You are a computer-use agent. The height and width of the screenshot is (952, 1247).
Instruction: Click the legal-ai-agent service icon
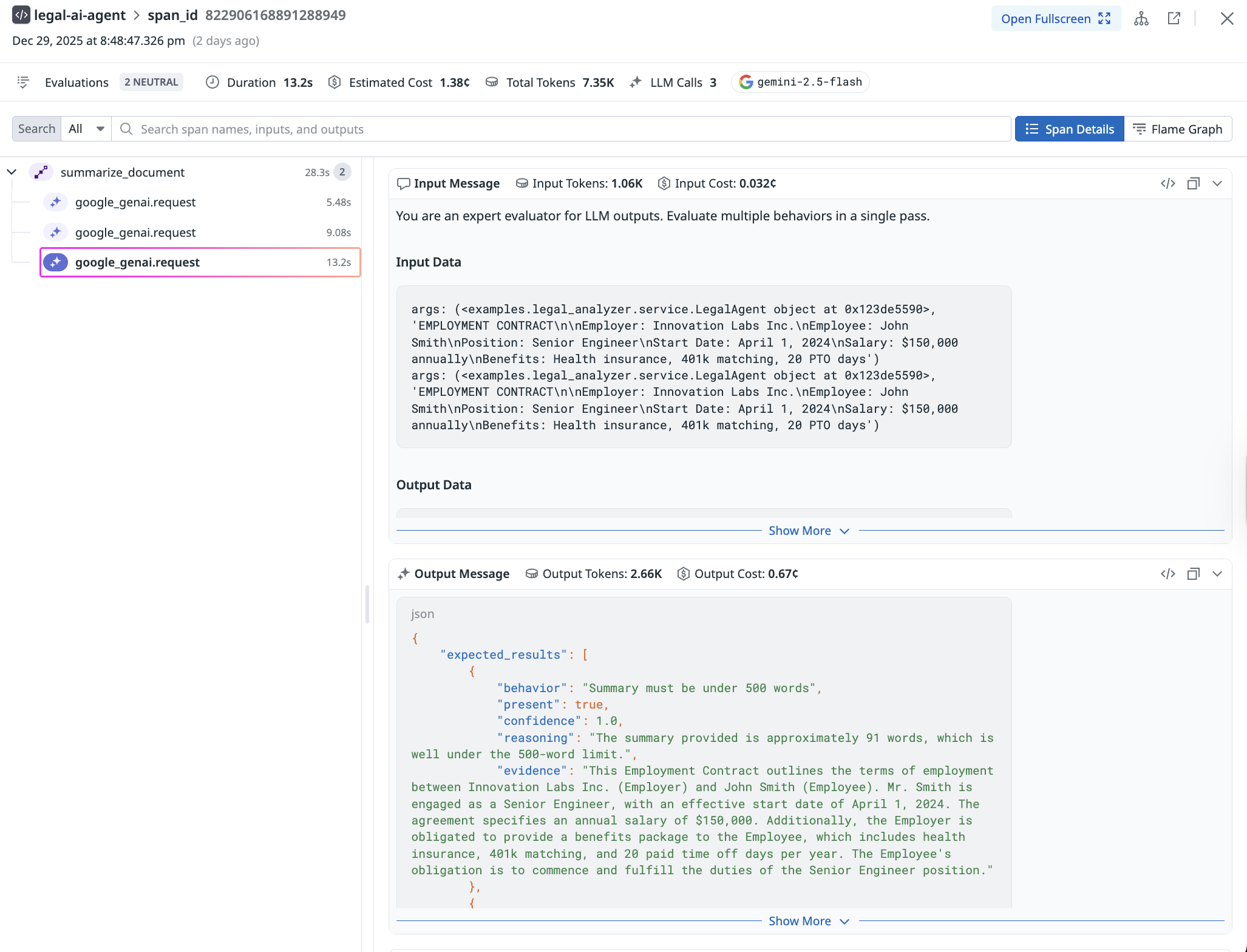point(21,15)
